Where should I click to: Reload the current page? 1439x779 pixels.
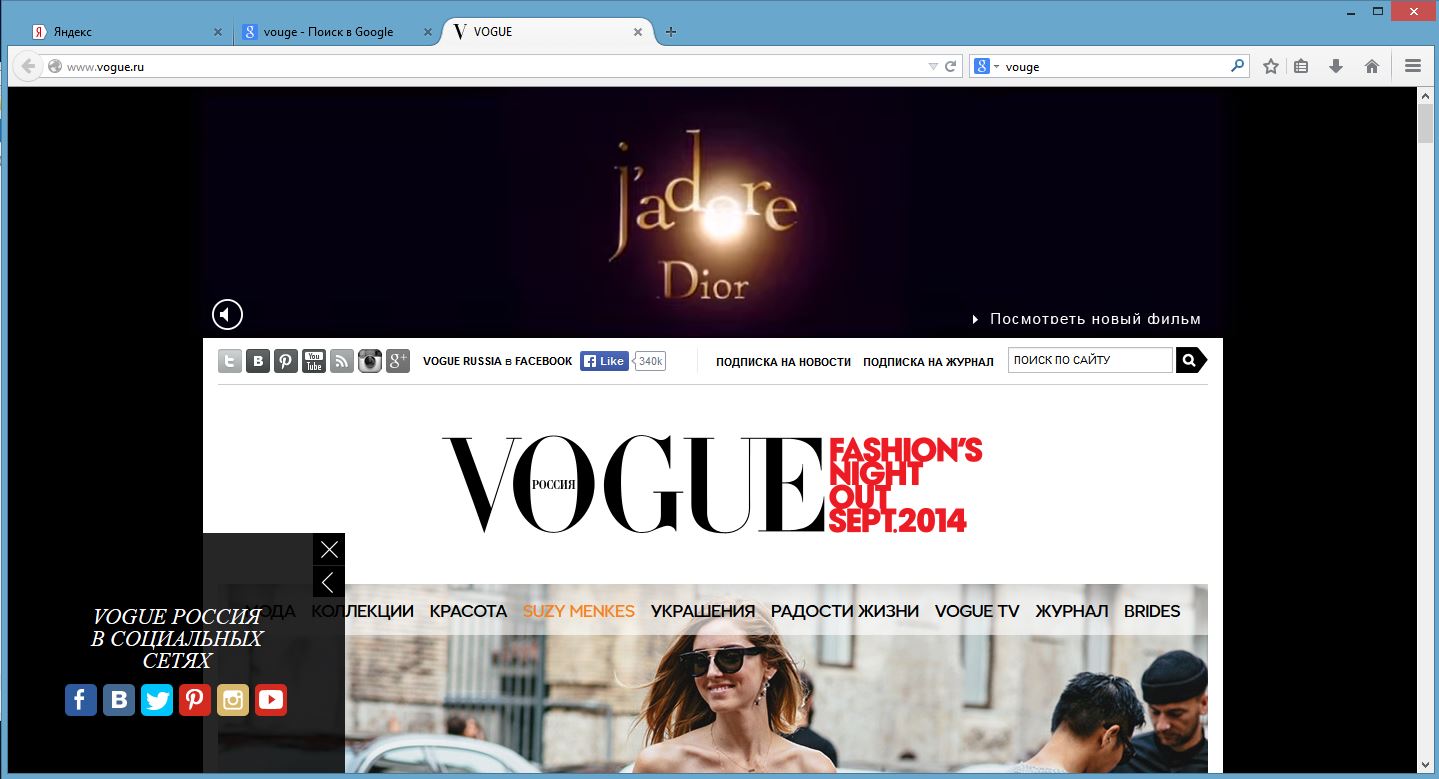click(x=951, y=67)
